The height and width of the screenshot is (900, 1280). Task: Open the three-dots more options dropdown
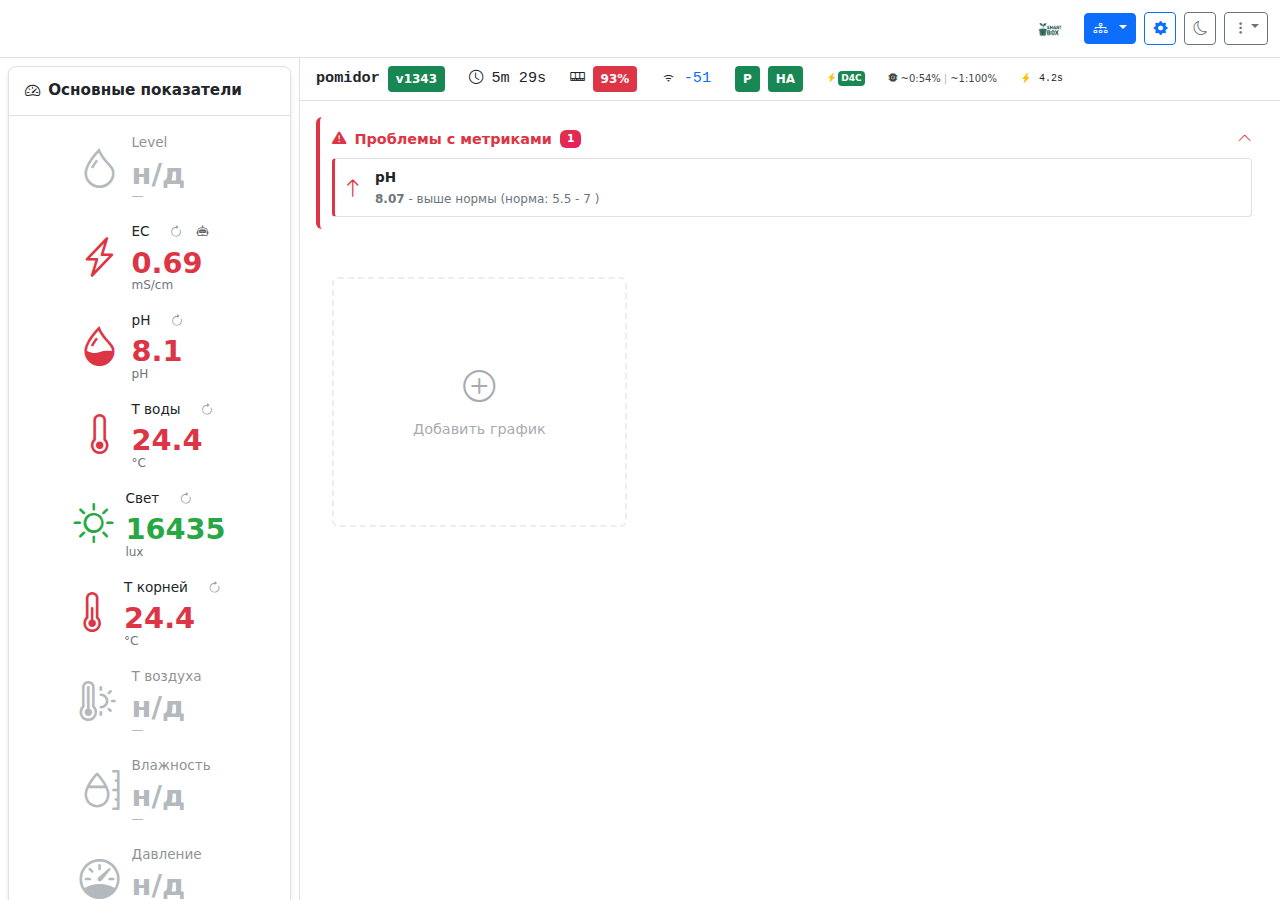tap(1246, 28)
